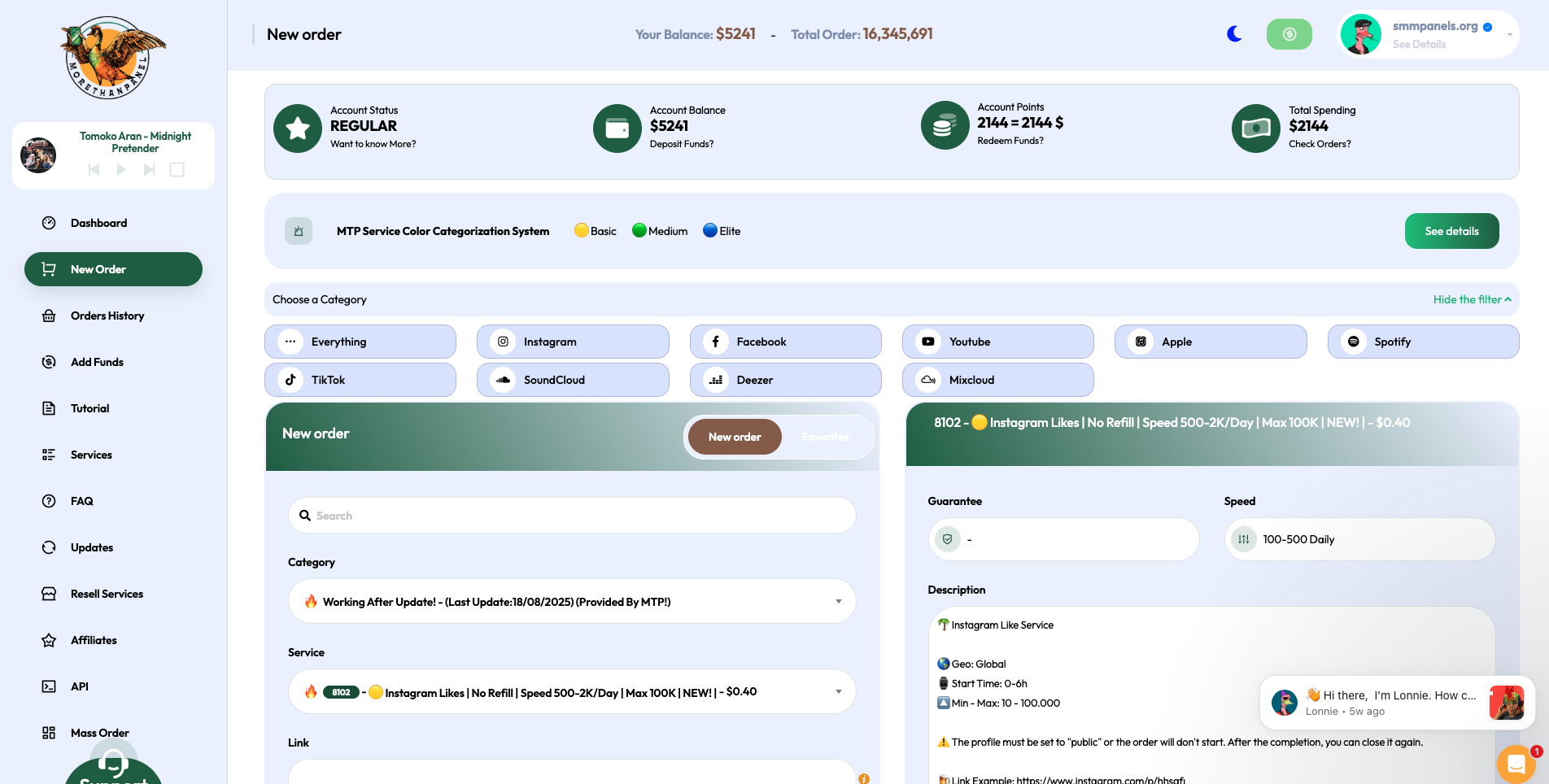The height and width of the screenshot is (784, 1549).
Task: Open the Service selection dropdown
Action: [x=572, y=692]
